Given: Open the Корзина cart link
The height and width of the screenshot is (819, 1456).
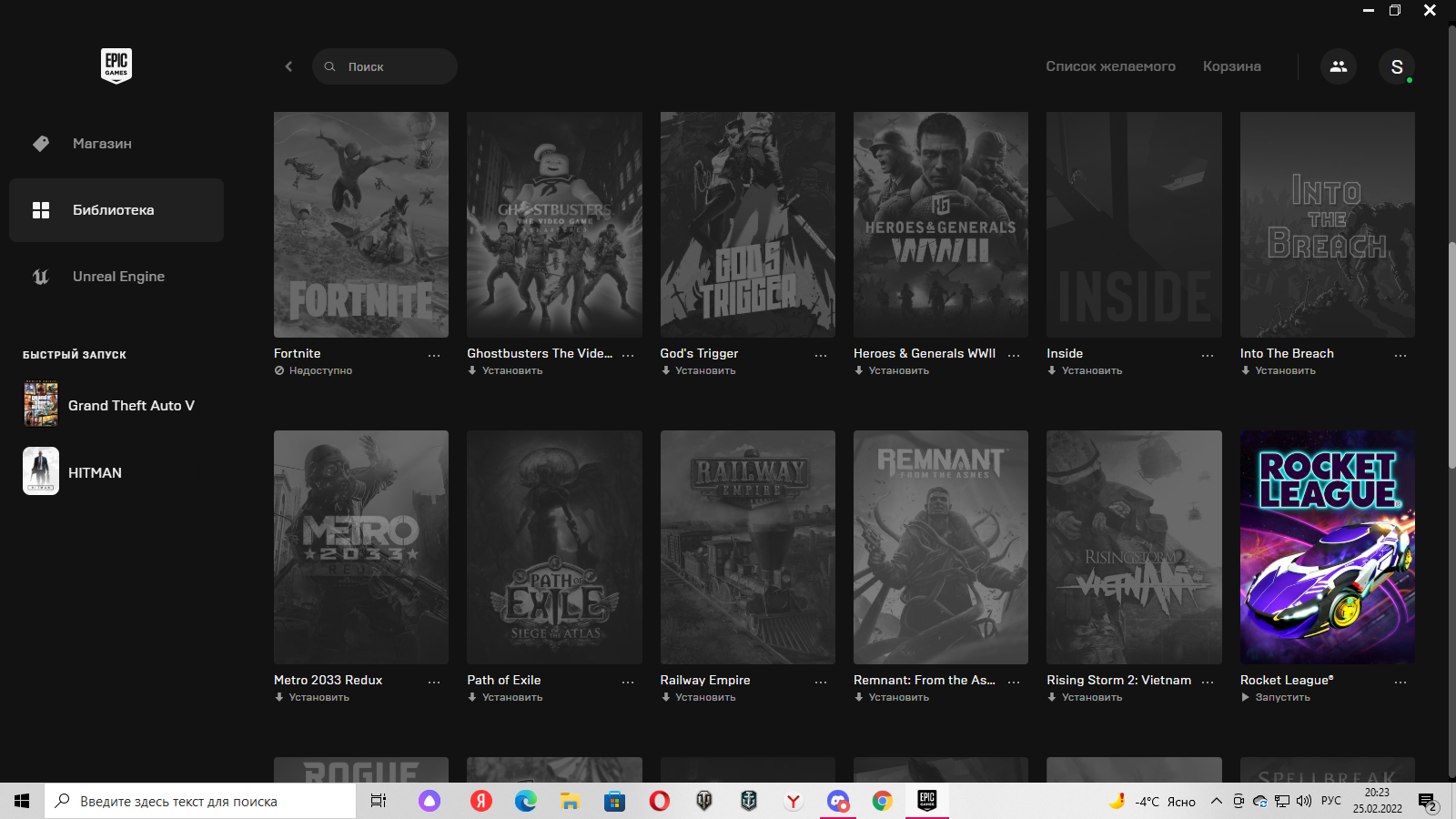Looking at the screenshot, I should (x=1231, y=66).
